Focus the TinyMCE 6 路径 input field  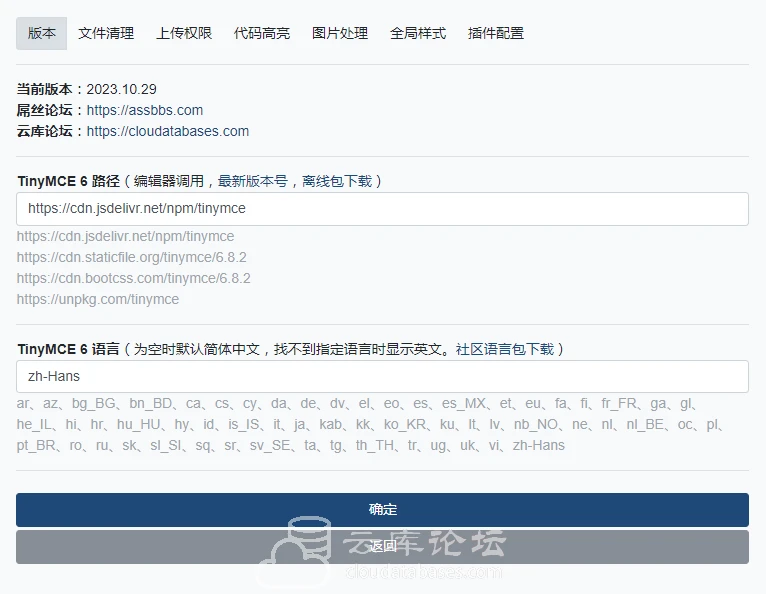383,209
